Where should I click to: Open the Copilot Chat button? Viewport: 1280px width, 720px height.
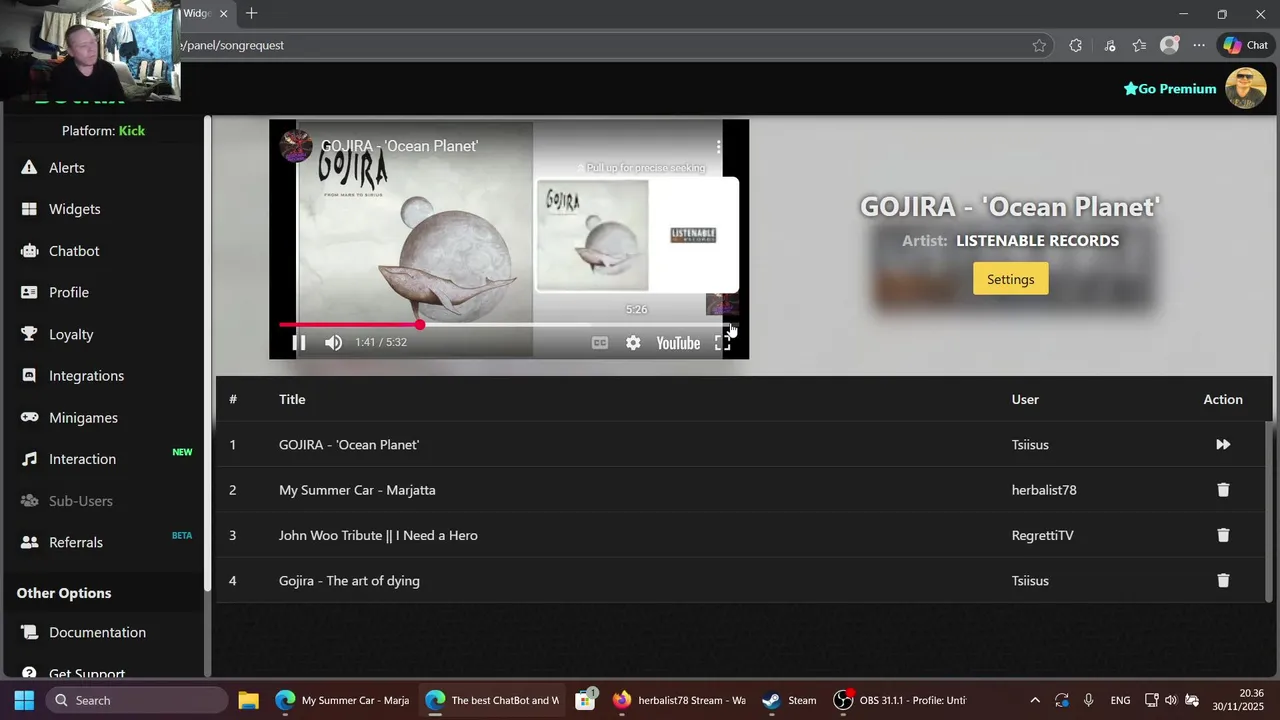tap(1245, 45)
